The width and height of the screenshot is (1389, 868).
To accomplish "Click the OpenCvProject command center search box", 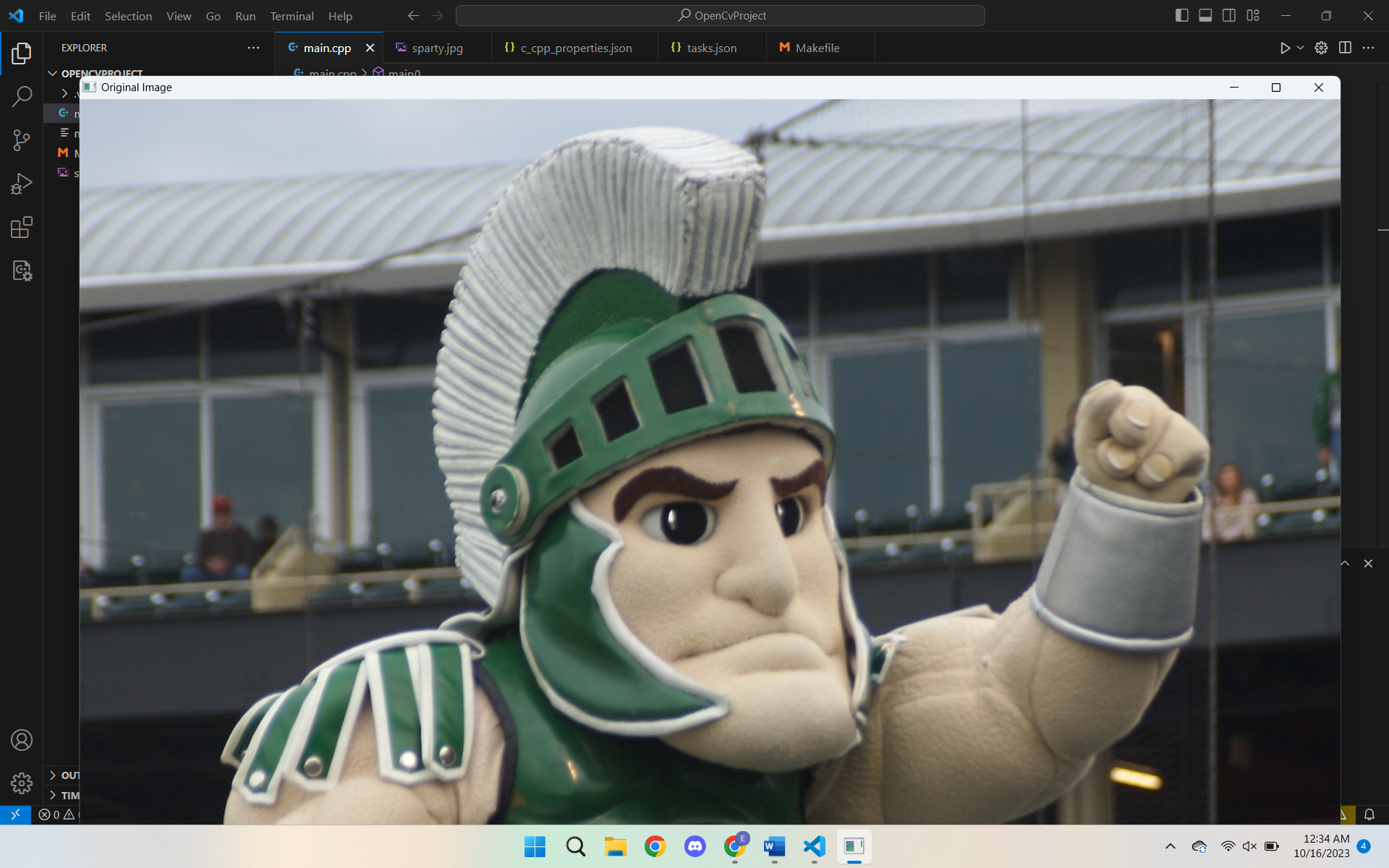I will pyautogui.click(x=721, y=15).
